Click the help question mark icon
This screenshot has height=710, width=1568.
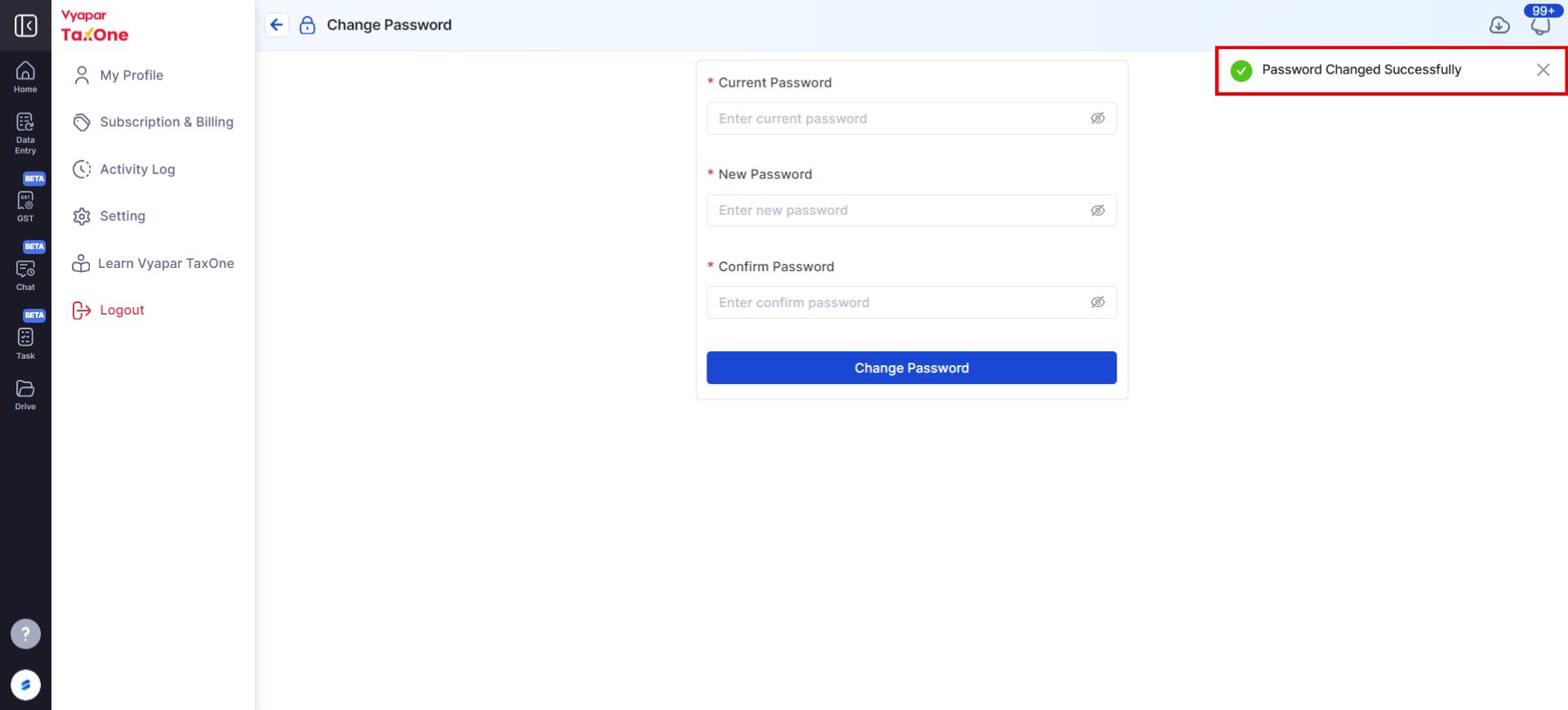[25, 634]
